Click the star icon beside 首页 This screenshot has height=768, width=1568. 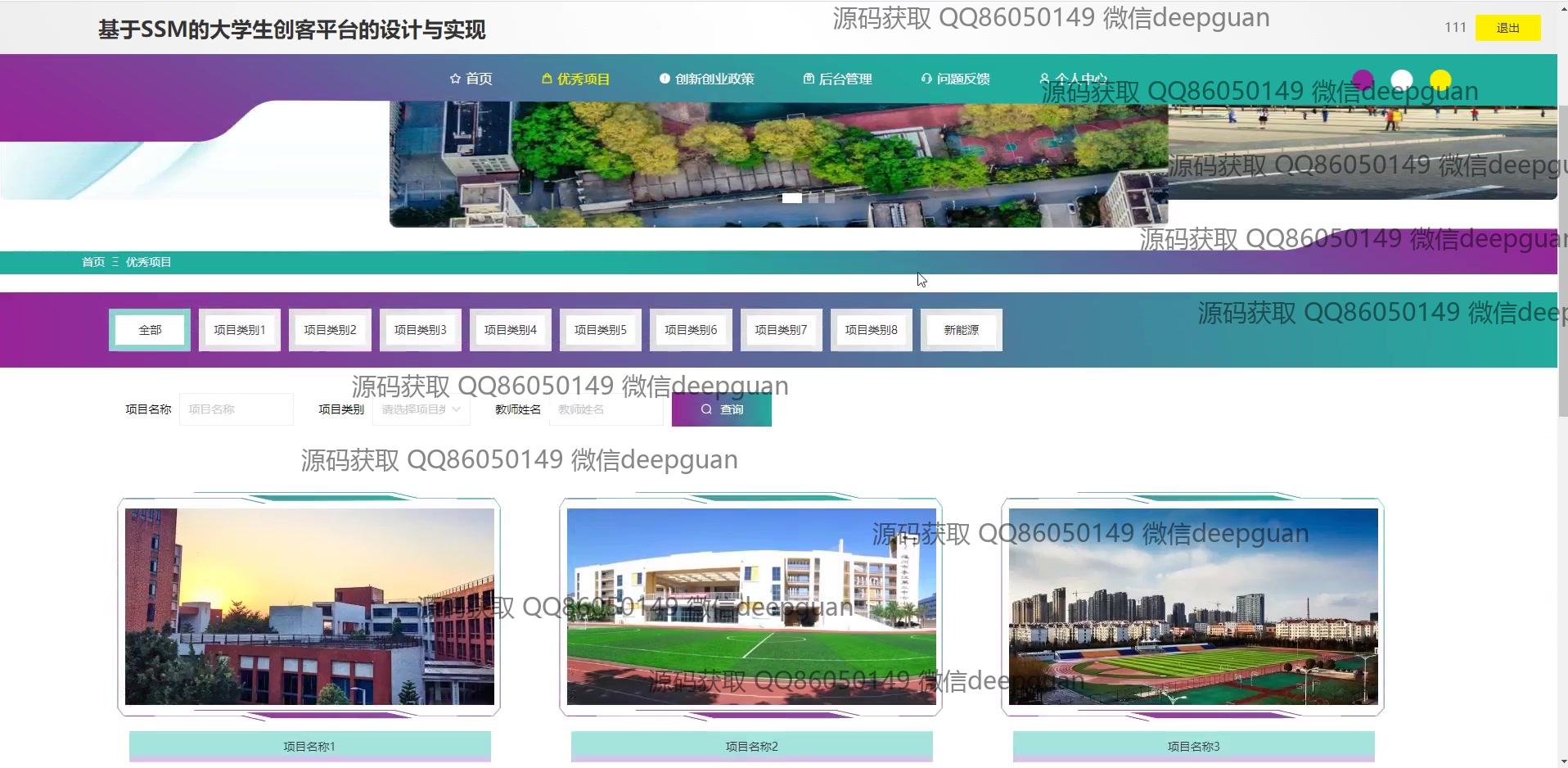point(455,79)
